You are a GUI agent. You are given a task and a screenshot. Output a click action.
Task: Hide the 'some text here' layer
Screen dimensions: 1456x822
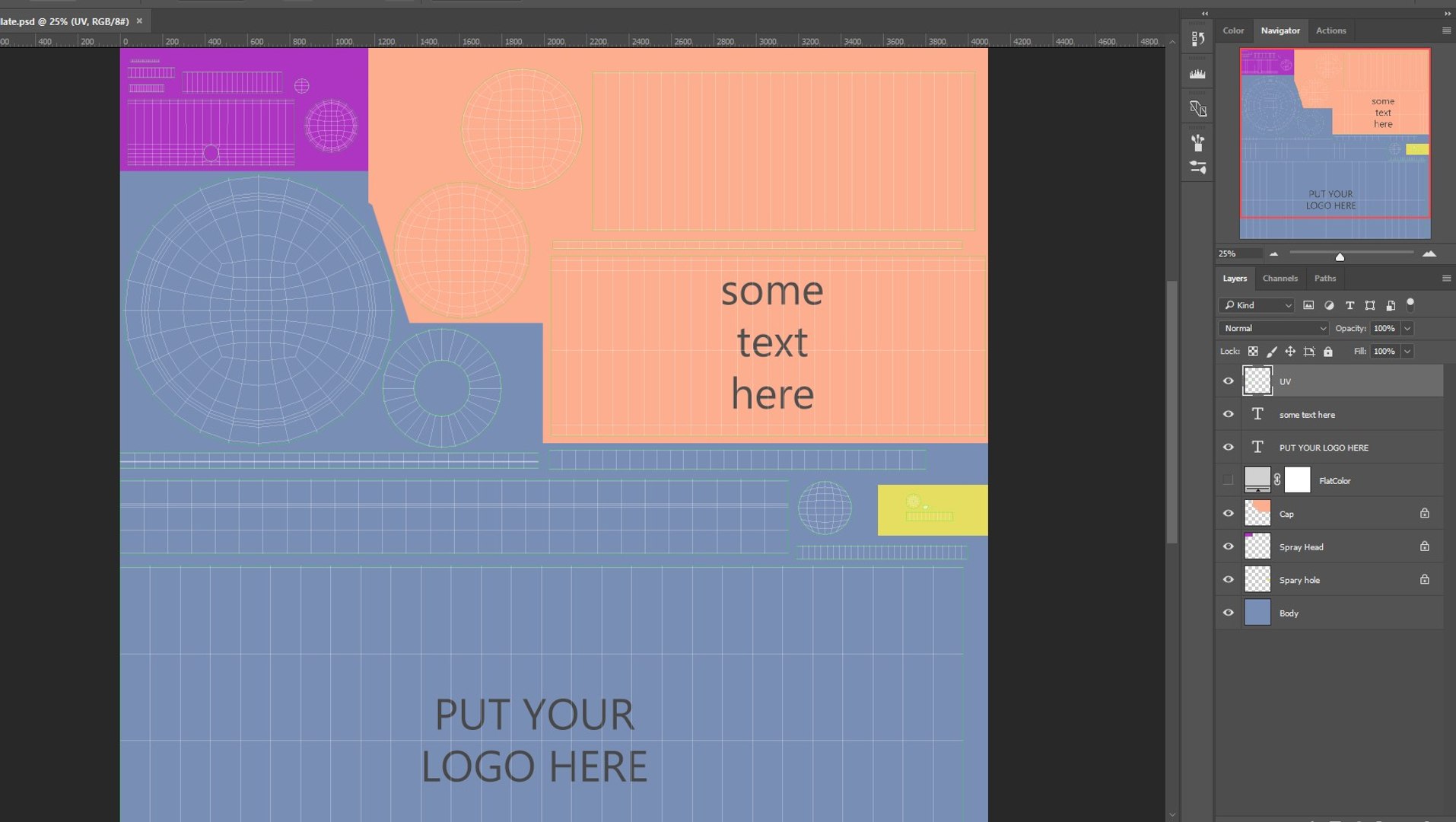point(1229,415)
